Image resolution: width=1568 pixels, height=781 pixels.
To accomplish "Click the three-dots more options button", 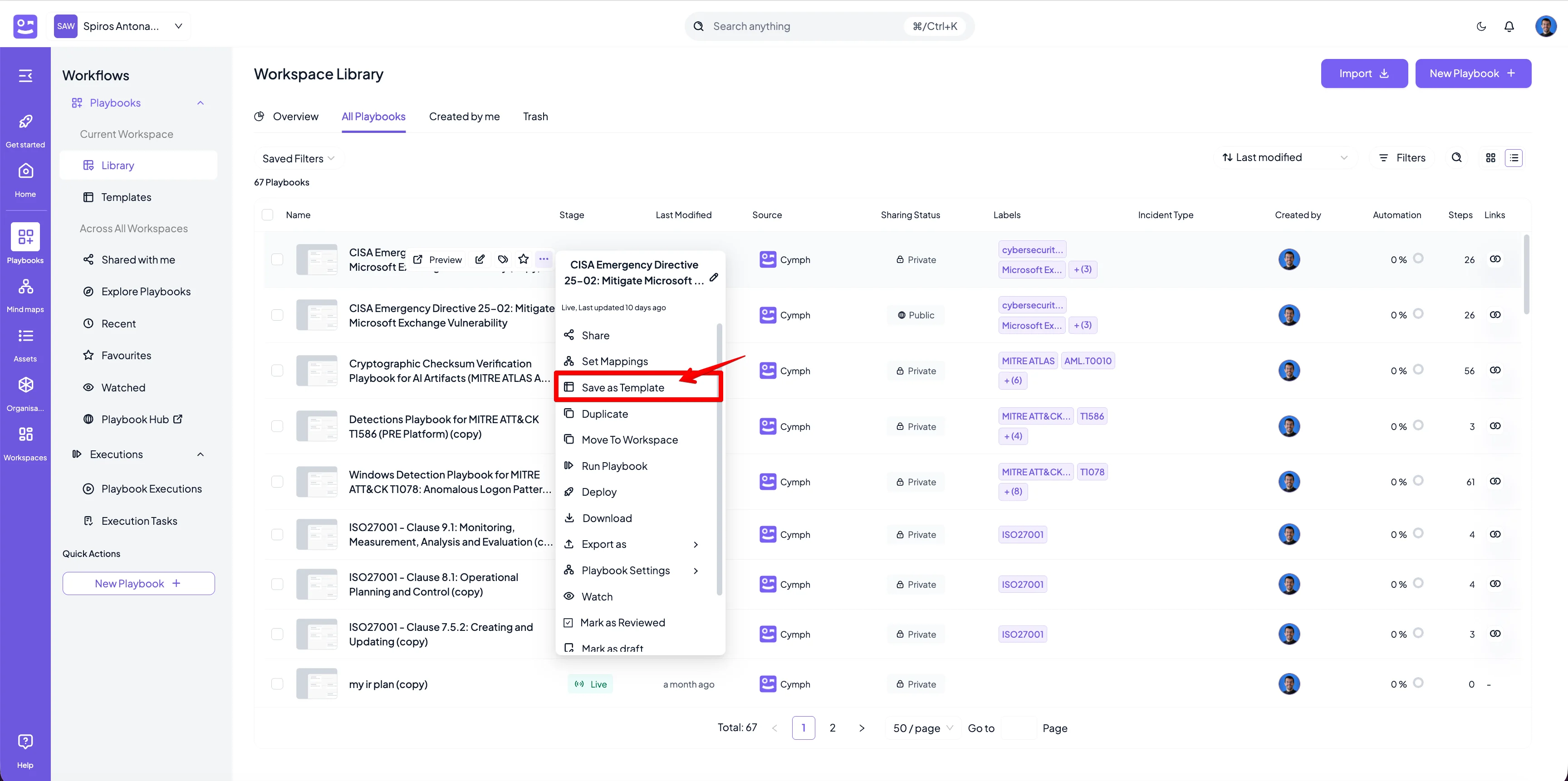I will [544, 259].
